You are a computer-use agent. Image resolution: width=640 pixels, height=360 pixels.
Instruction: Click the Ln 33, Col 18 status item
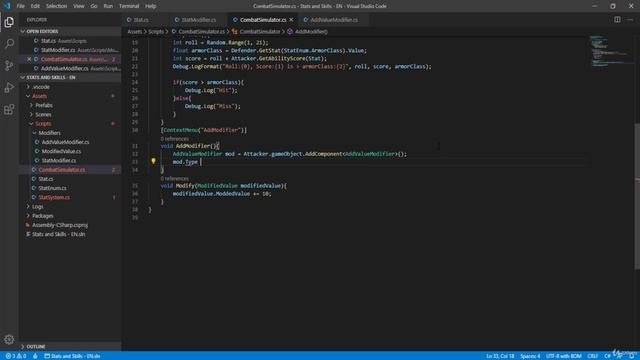tap(500, 356)
